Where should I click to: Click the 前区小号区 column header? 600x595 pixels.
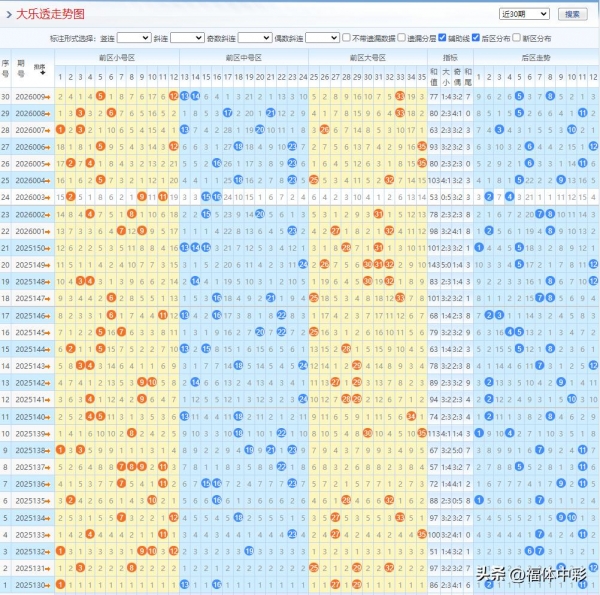[117, 59]
